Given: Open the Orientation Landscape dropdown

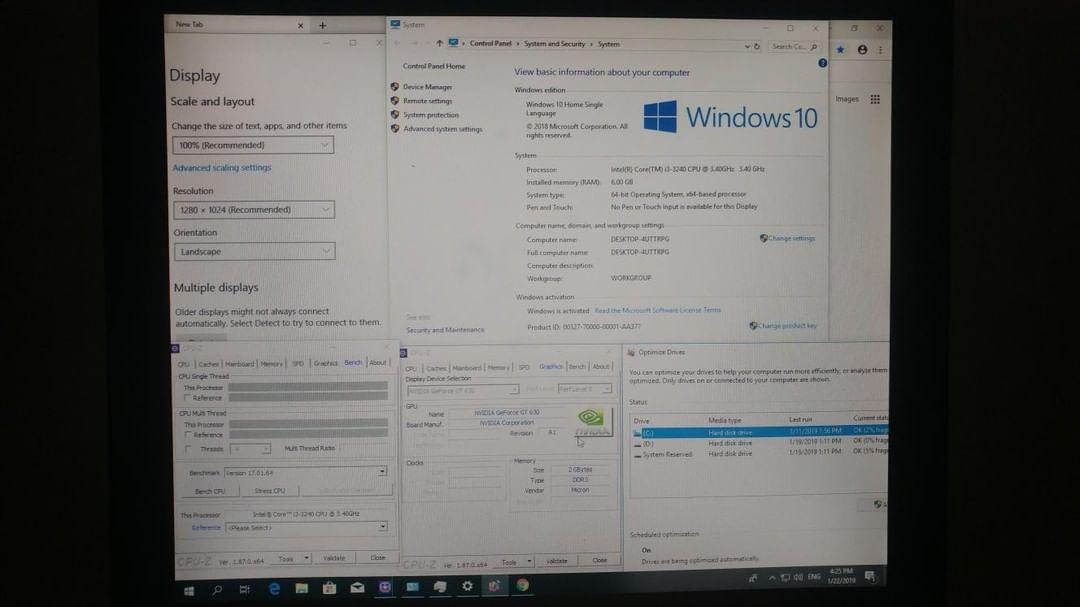Looking at the screenshot, I should pyautogui.click(x=255, y=251).
